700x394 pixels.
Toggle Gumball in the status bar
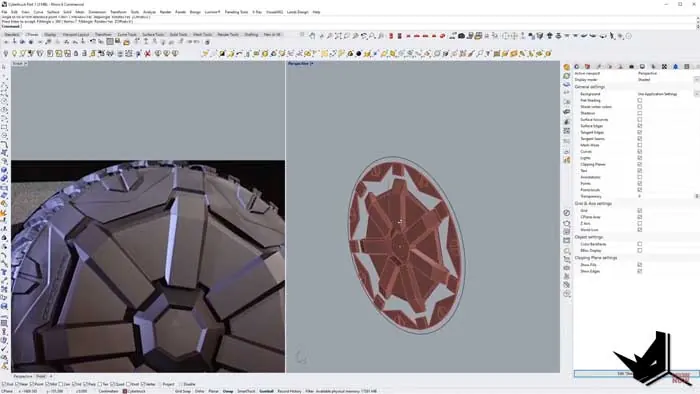pyautogui.click(x=267, y=391)
